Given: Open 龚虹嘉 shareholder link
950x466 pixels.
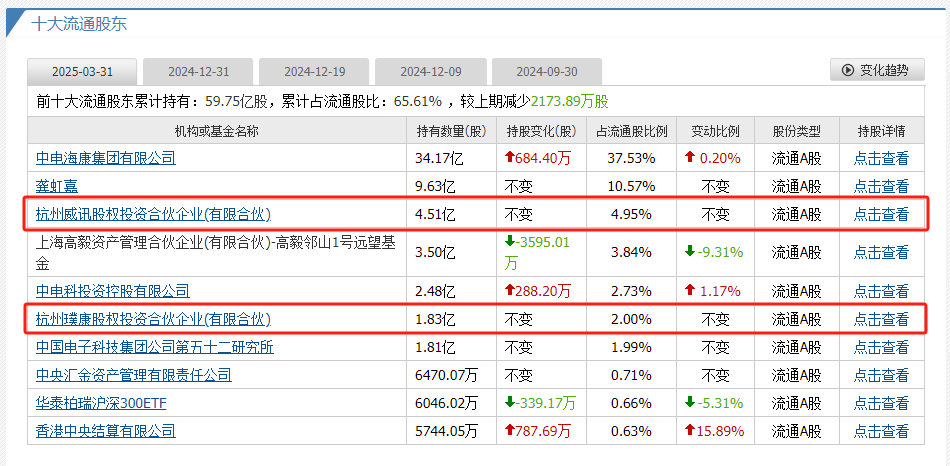Looking at the screenshot, I should (57, 187).
